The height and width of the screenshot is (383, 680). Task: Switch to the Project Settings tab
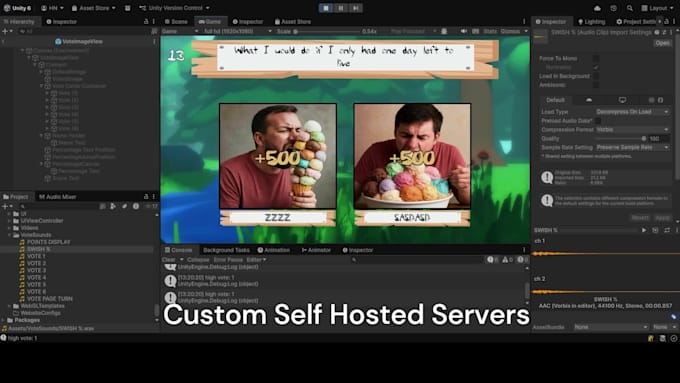click(x=636, y=21)
